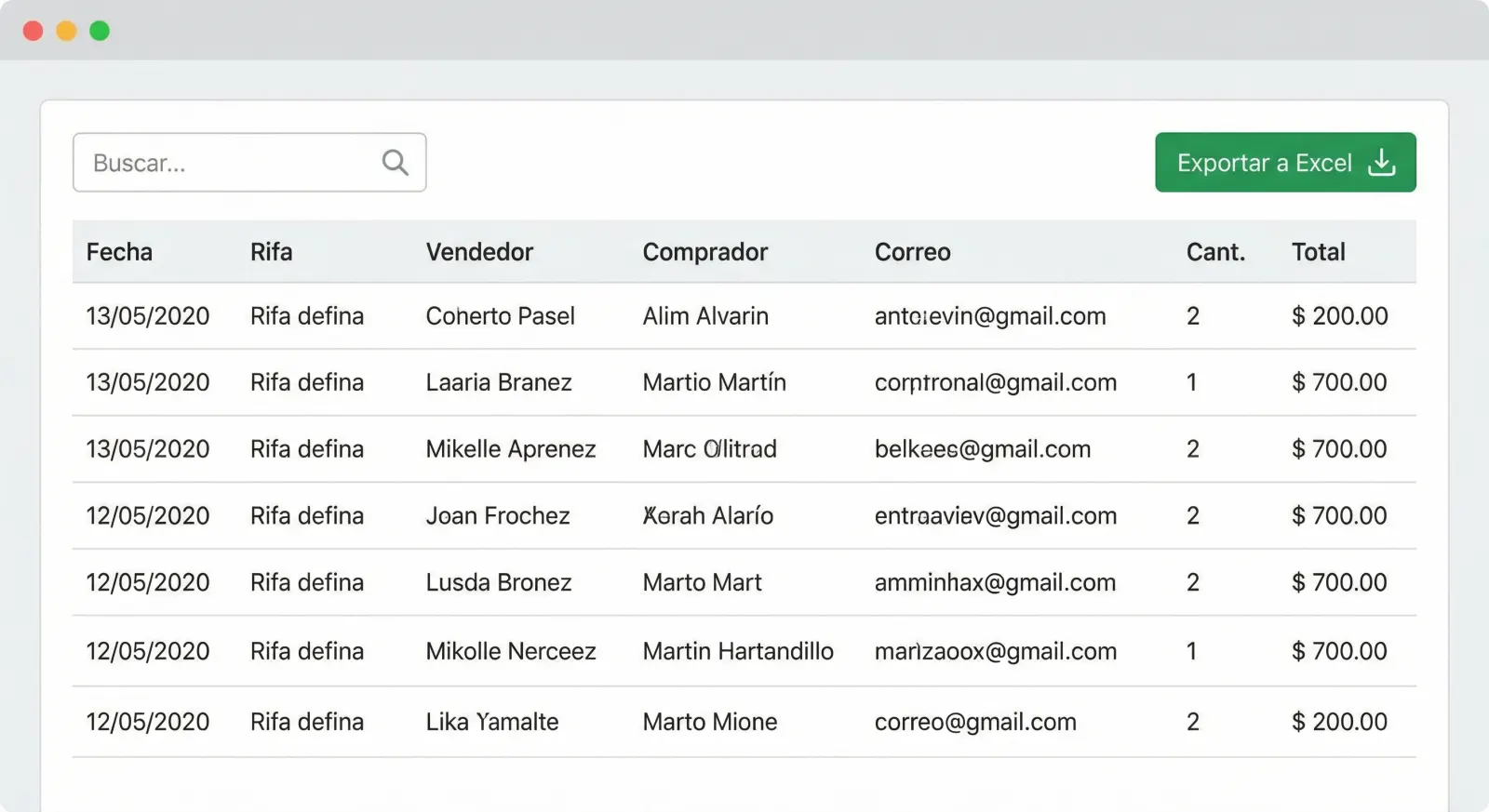Open email antoıevin@gmail.com link

(x=990, y=316)
